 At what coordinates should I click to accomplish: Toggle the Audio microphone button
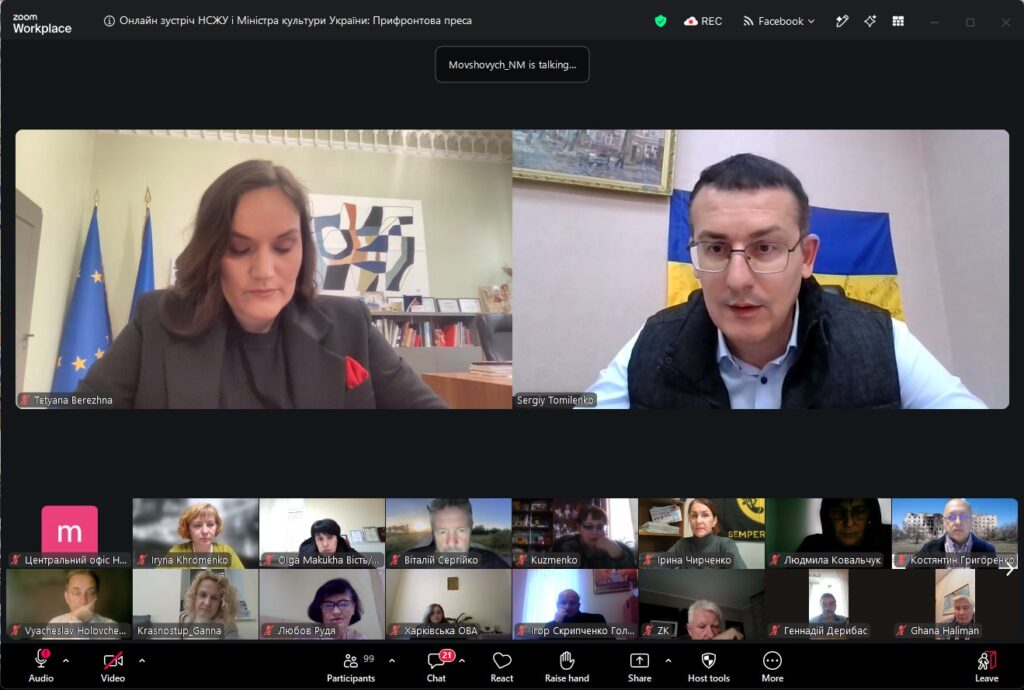pos(40,666)
